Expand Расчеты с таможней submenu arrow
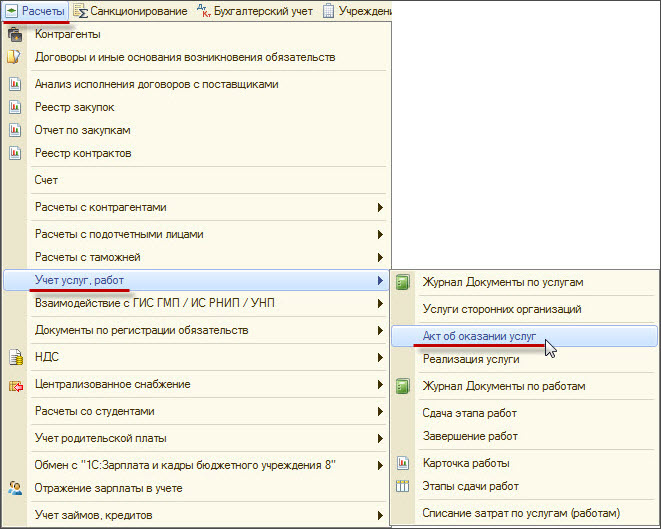 pyautogui.click(x=380, y=257)
